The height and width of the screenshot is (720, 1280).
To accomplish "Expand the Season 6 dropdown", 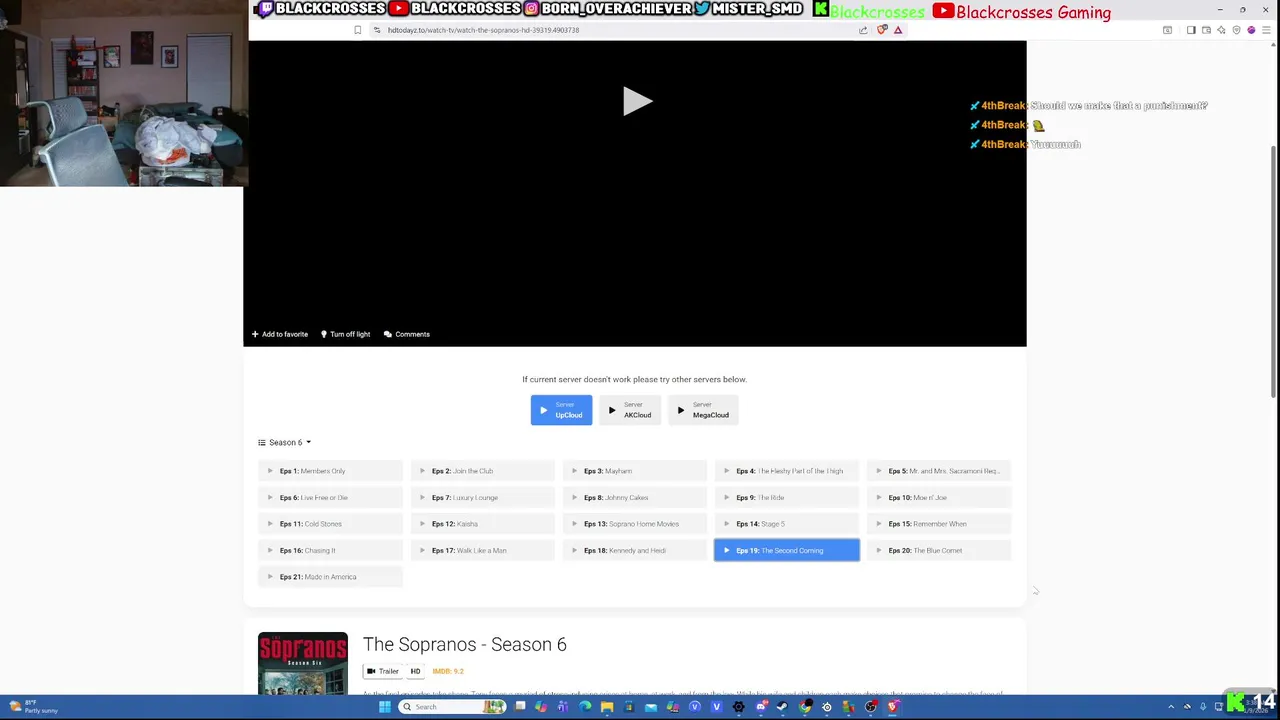I will pos(285,442).
